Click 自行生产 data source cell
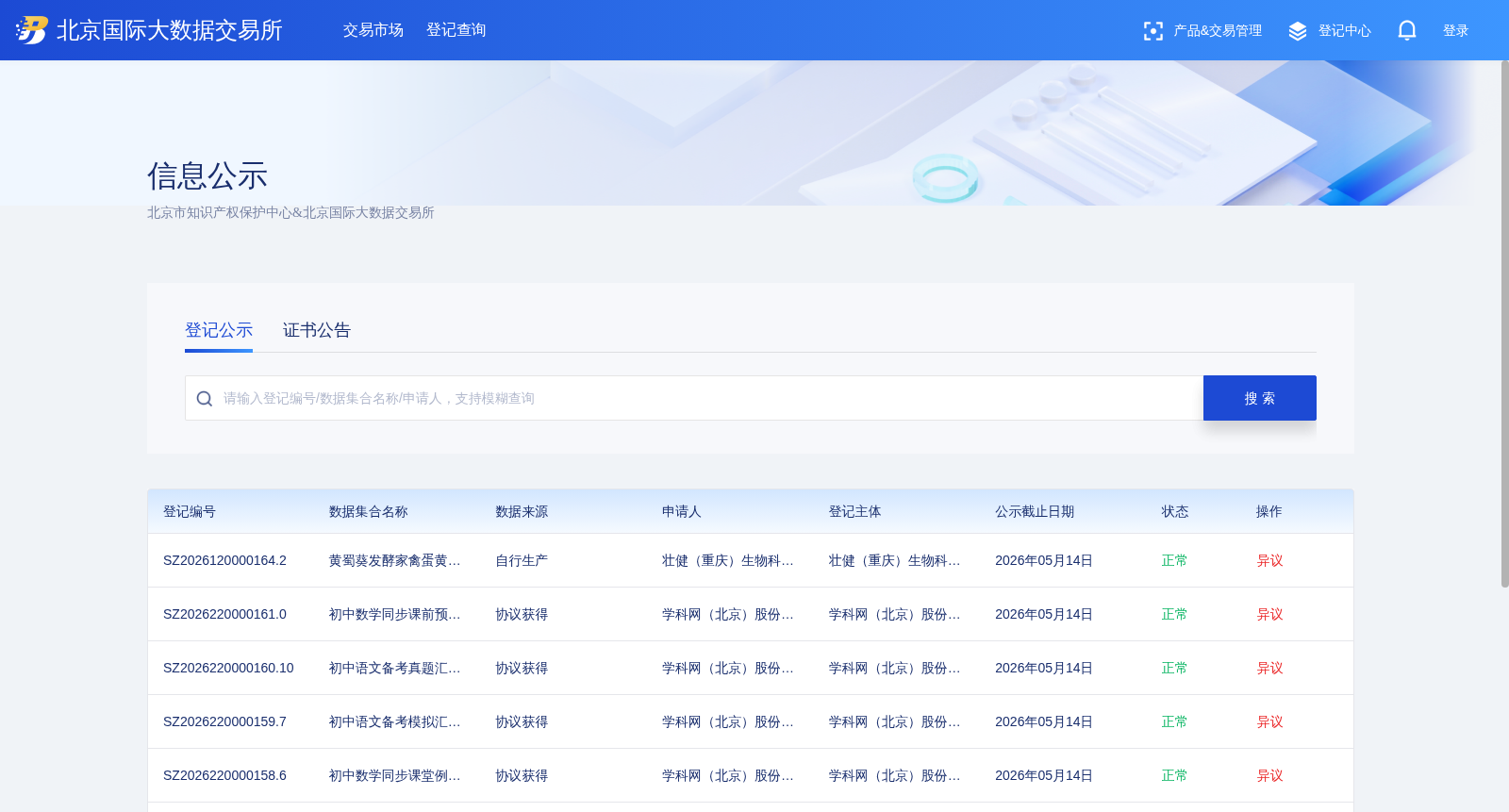 pos(522,560)
